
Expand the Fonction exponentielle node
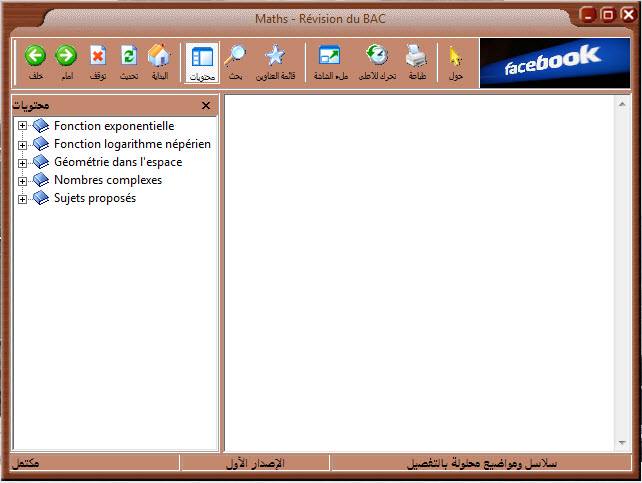(x=22, y=126)
